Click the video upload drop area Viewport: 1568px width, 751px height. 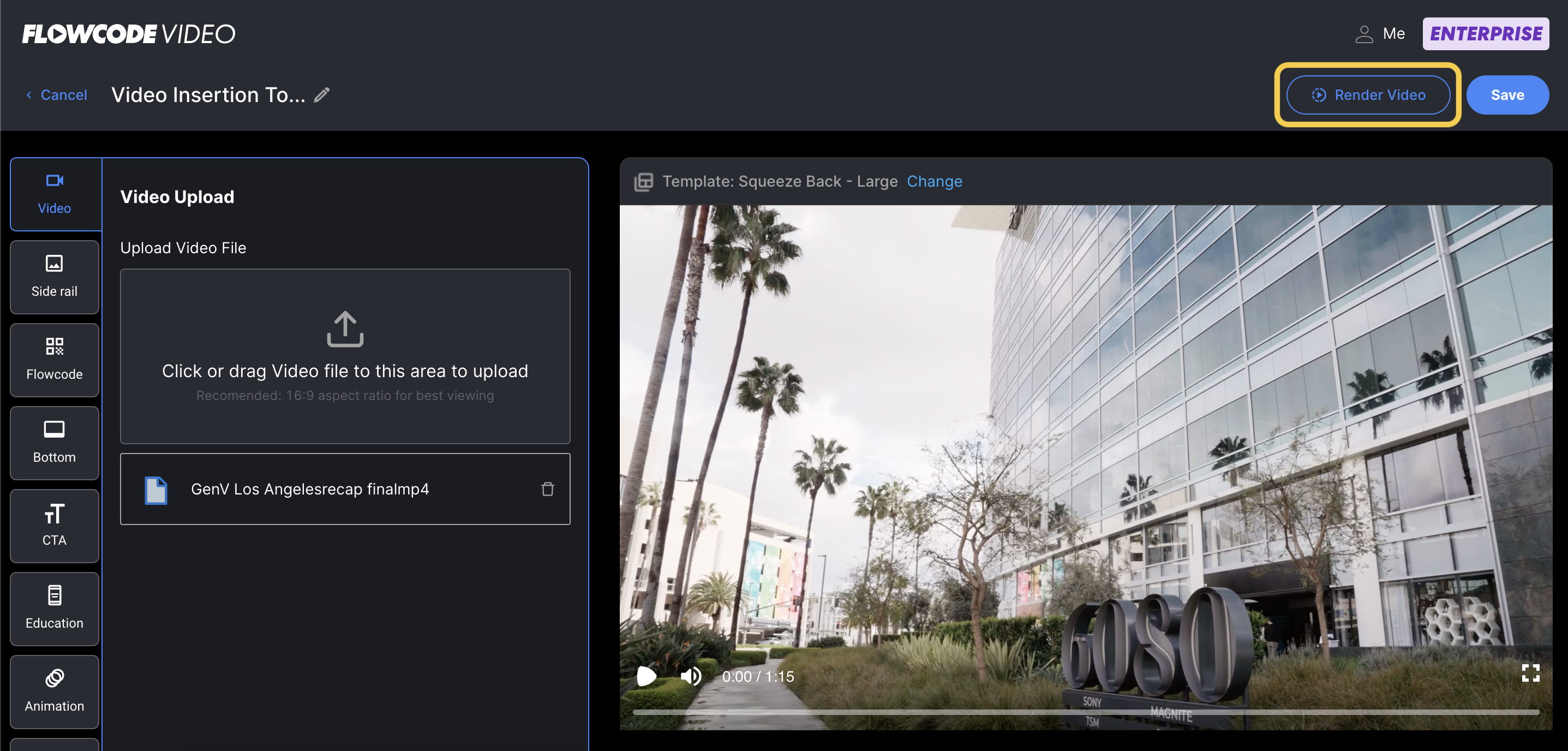coord(345,356)
